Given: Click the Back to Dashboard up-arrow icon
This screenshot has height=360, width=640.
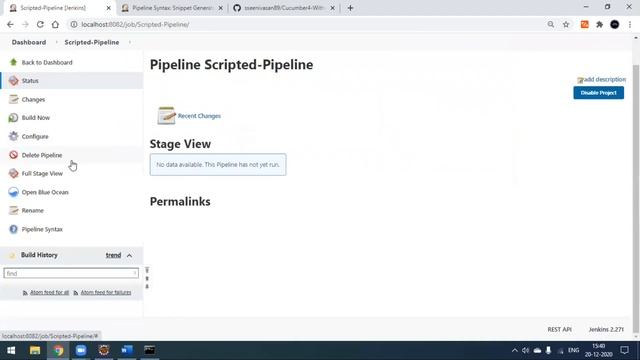Looking at the screenshot, I should 13,62.
